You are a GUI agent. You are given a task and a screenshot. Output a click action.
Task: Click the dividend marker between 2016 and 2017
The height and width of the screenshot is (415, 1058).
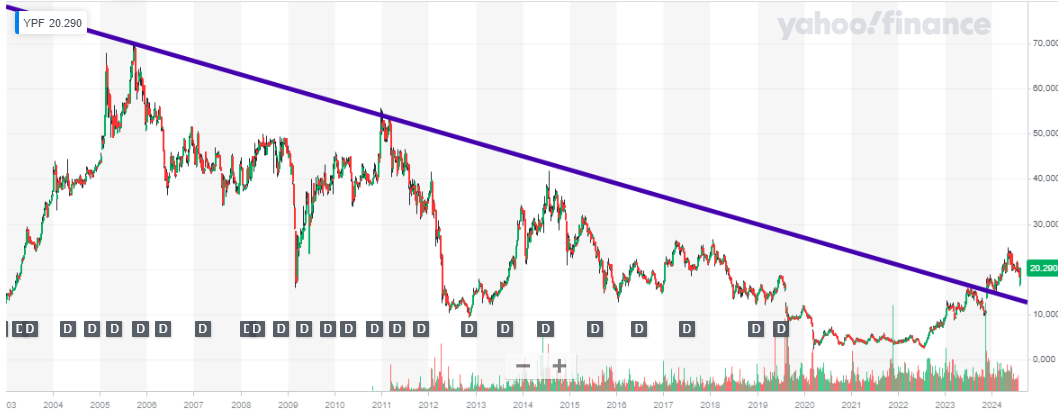pos(639,328)
